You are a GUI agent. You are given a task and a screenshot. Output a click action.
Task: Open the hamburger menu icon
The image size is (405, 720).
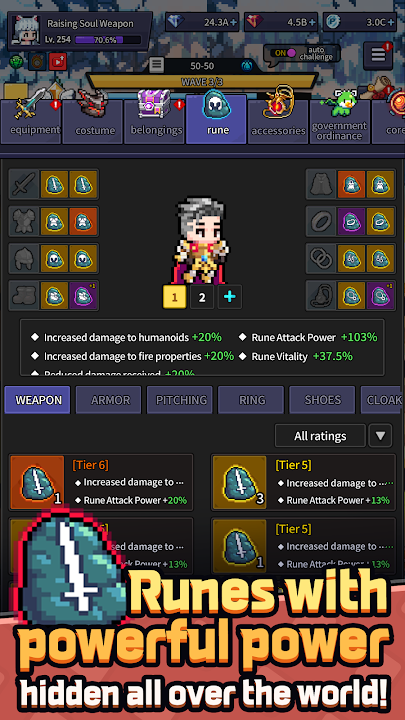(x=377, y=55)
